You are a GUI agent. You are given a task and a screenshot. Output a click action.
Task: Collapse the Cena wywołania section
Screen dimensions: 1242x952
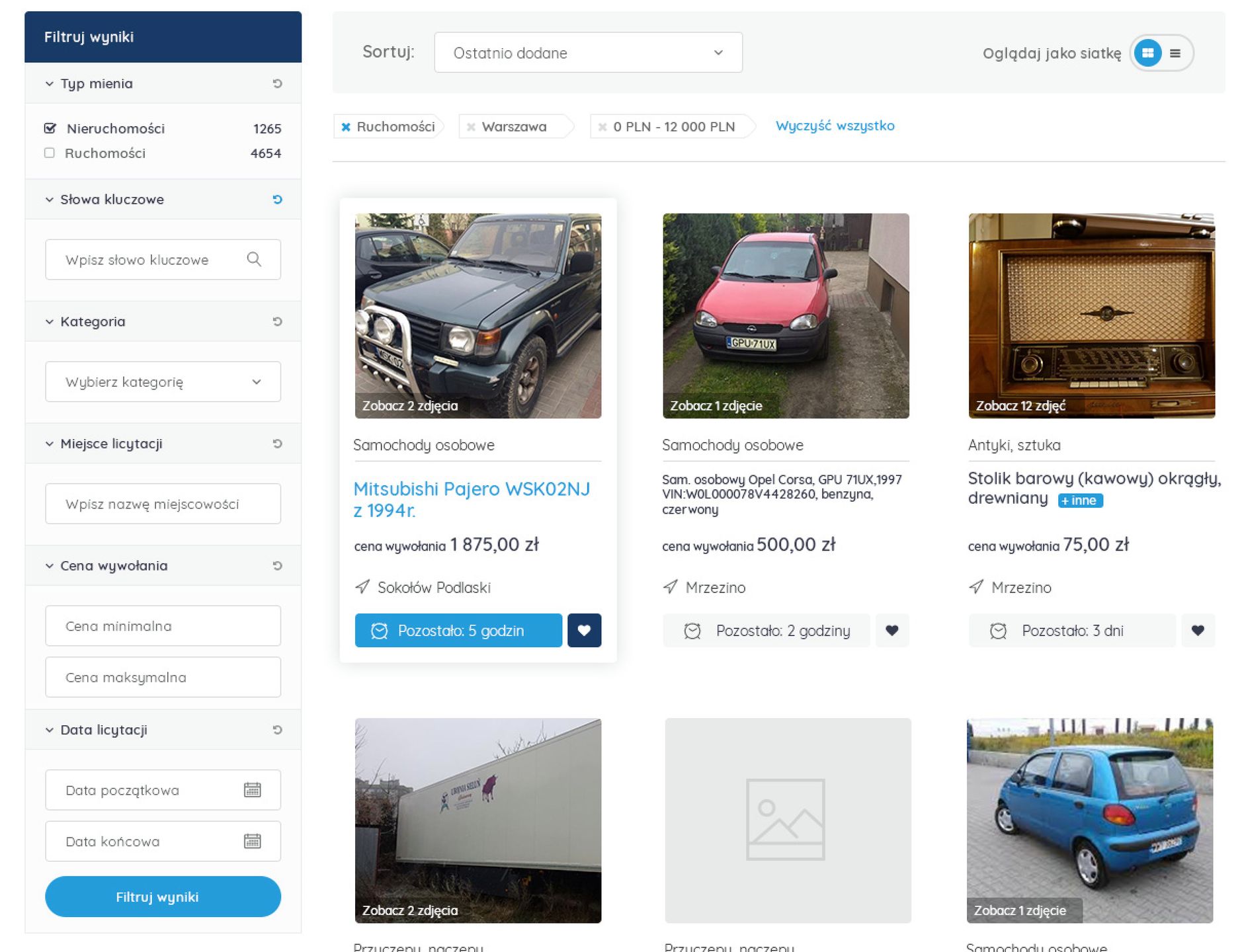click(49, 566)
